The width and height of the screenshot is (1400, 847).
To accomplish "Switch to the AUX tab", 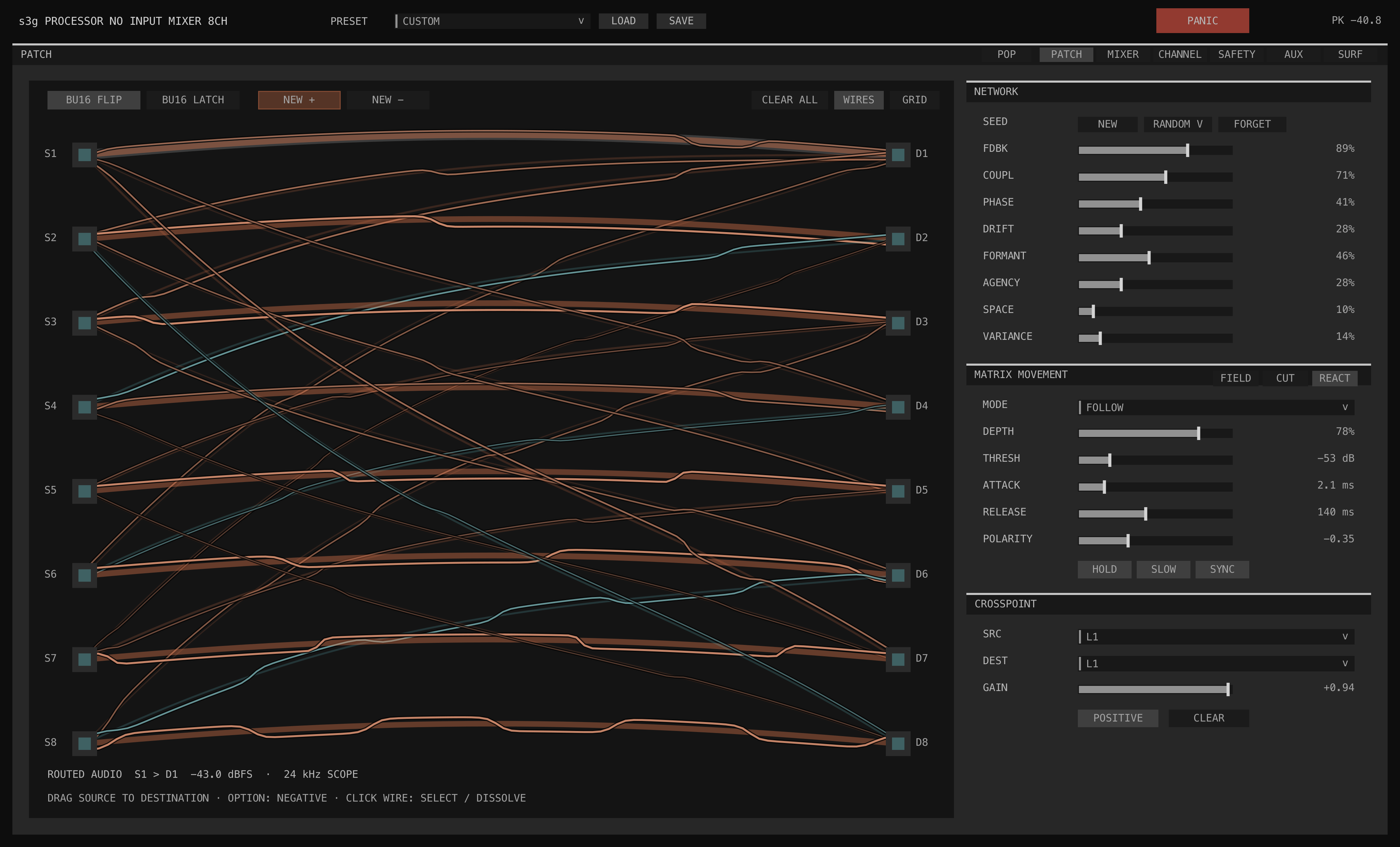I will 1293,54.
